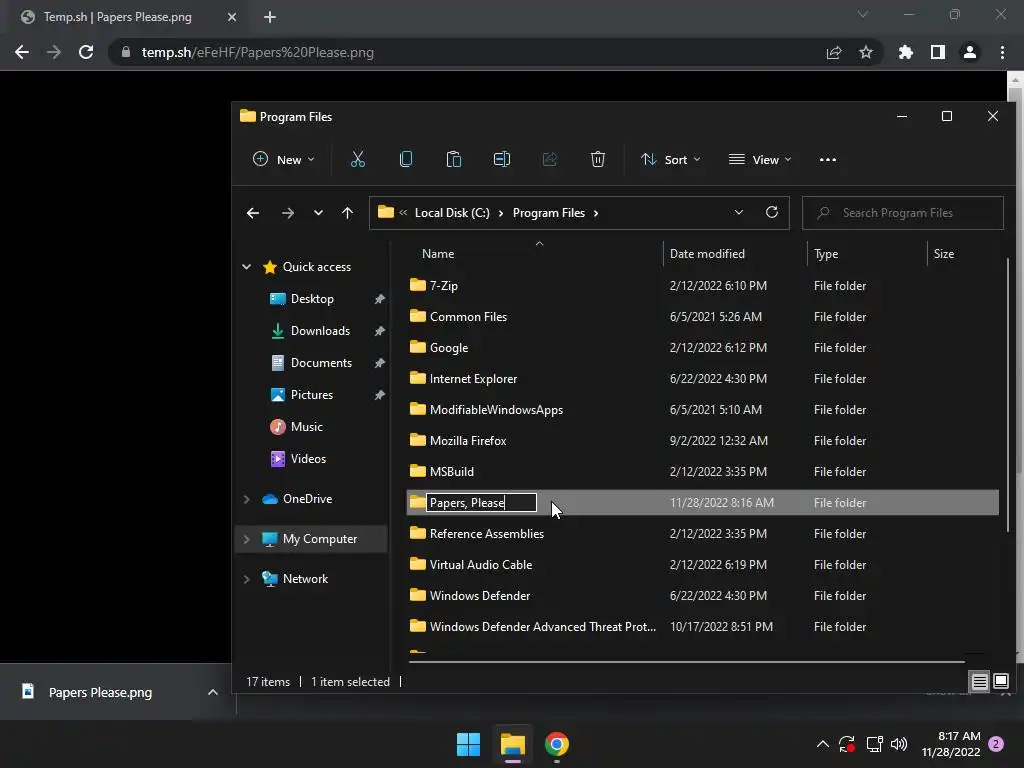The width and height of the screenshot is (1024, 768).
Task: Click the Delete trash can icon
Action: [598, 159]
